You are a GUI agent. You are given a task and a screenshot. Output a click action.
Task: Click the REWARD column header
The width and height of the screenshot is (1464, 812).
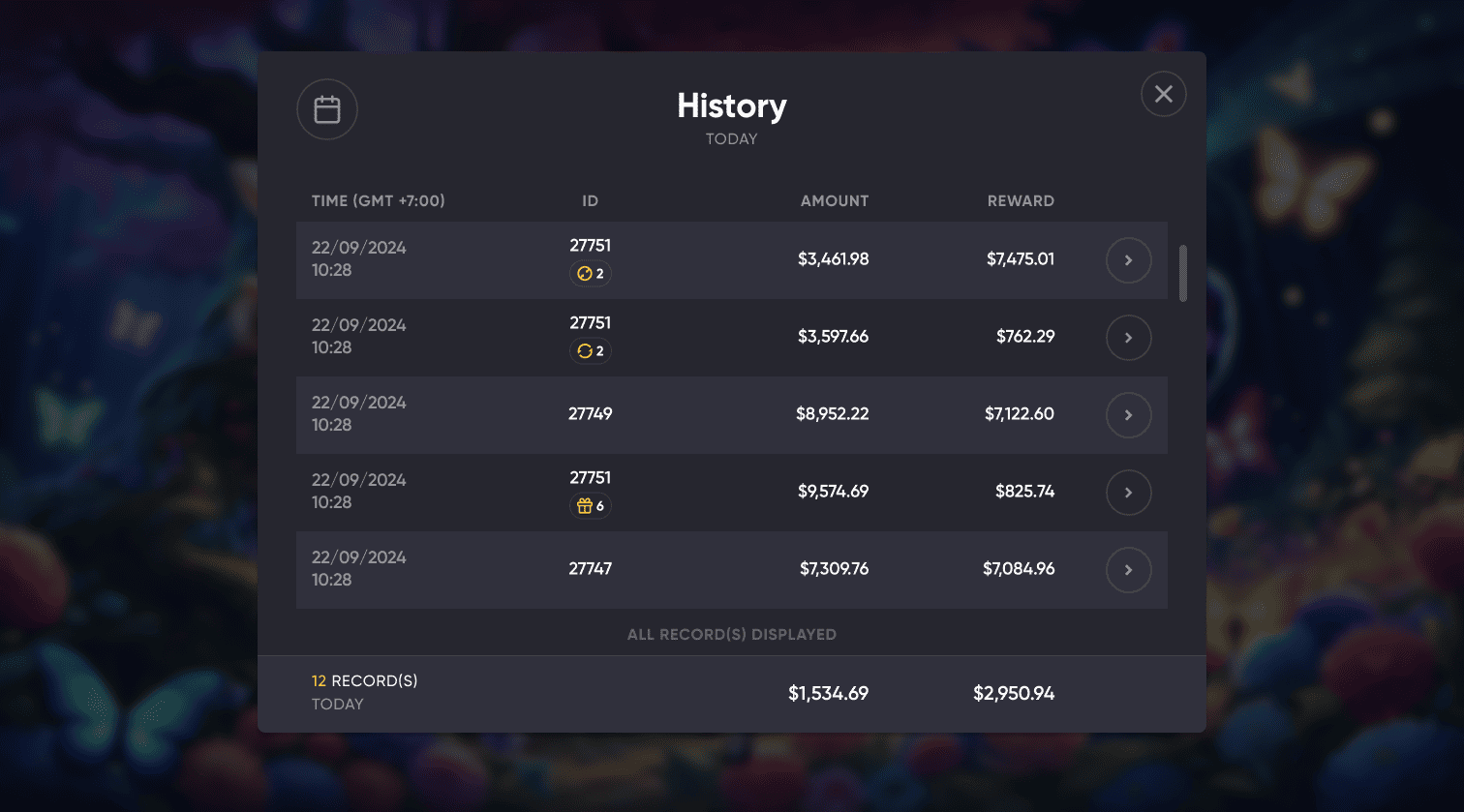[1021, 201]
